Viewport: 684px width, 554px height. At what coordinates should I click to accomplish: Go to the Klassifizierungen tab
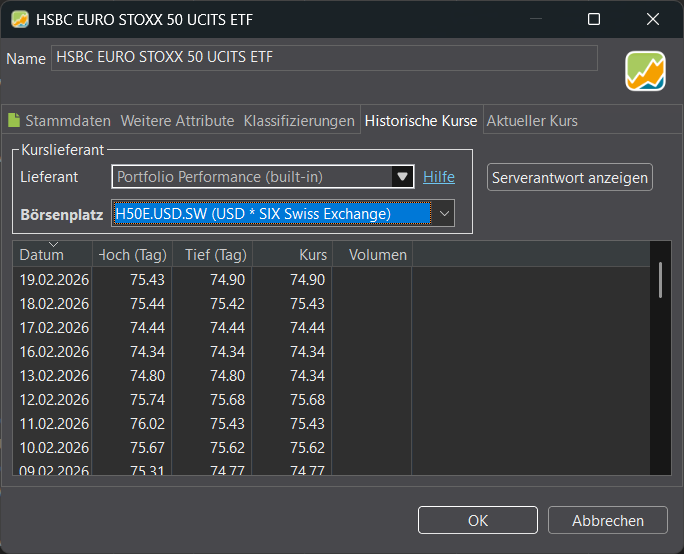click(299, 121)
